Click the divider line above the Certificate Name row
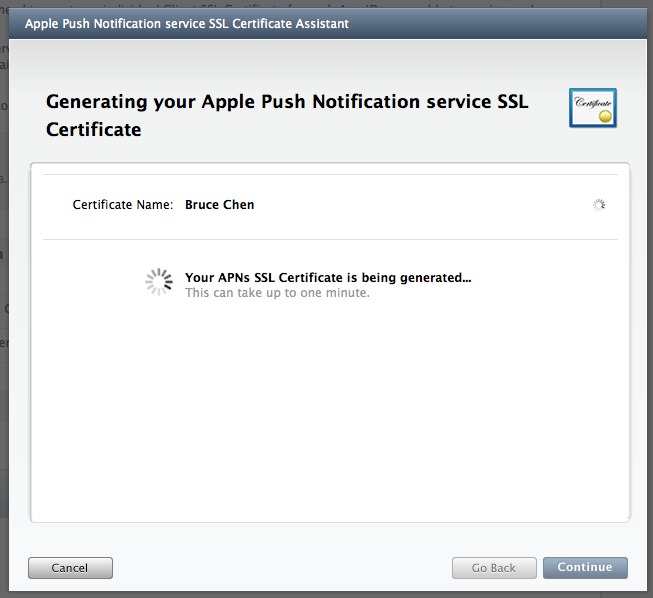 (x=329, y=175)
